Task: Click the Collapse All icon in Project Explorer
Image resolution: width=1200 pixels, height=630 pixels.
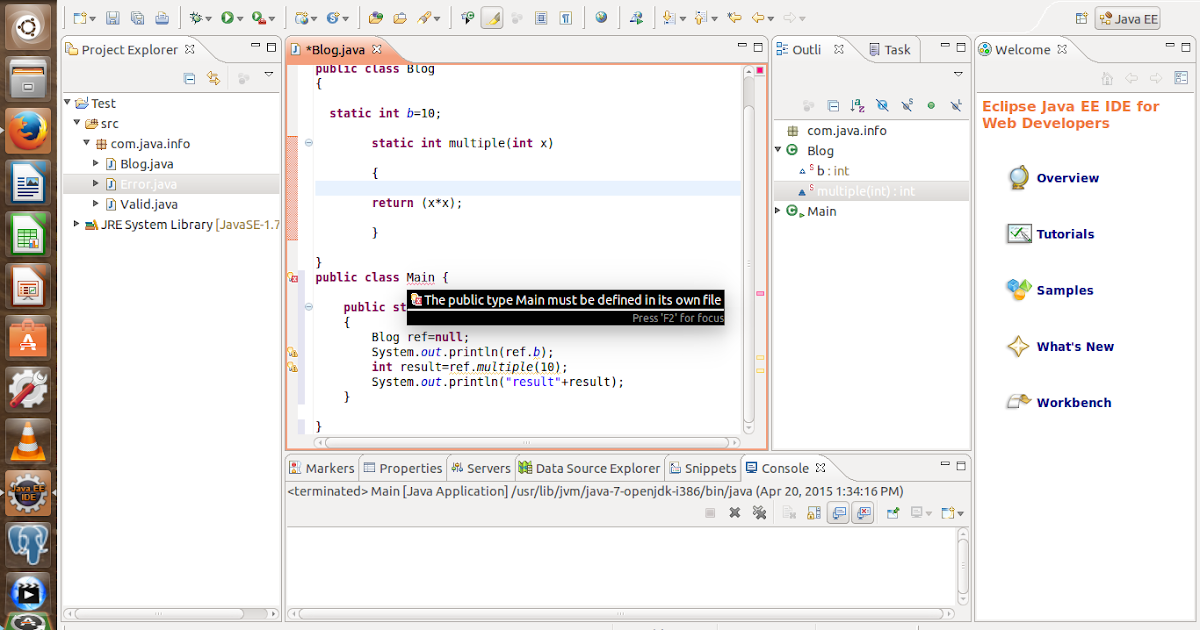Action: [x=189, y=78]
